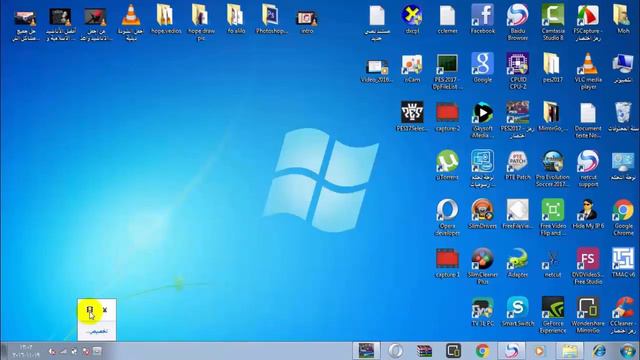Open SlimCleaner Plus shortcut
This screenshot has width=640, height=360.
click(x=482, y=266)
